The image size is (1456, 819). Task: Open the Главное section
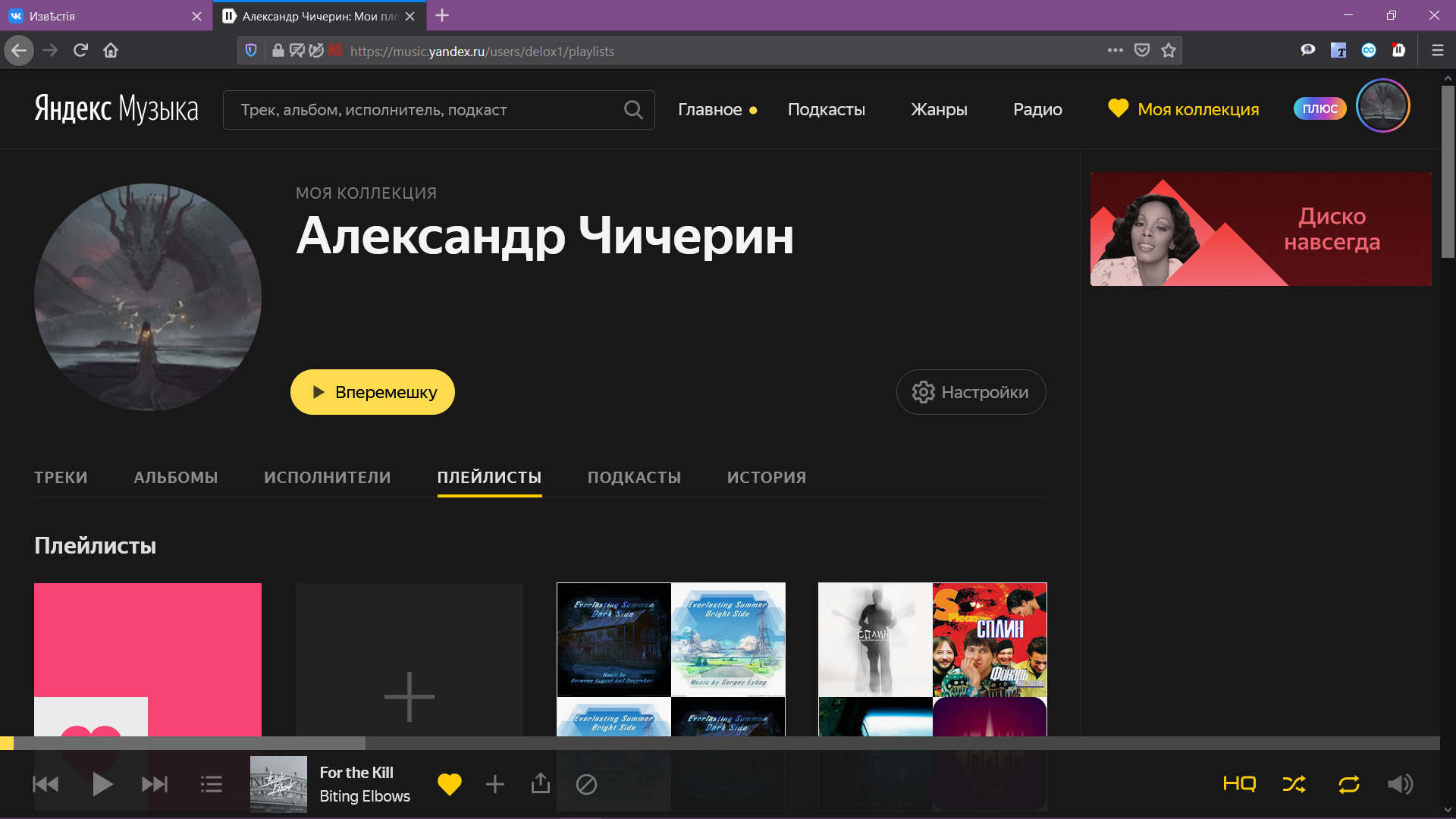click(710, 110)
